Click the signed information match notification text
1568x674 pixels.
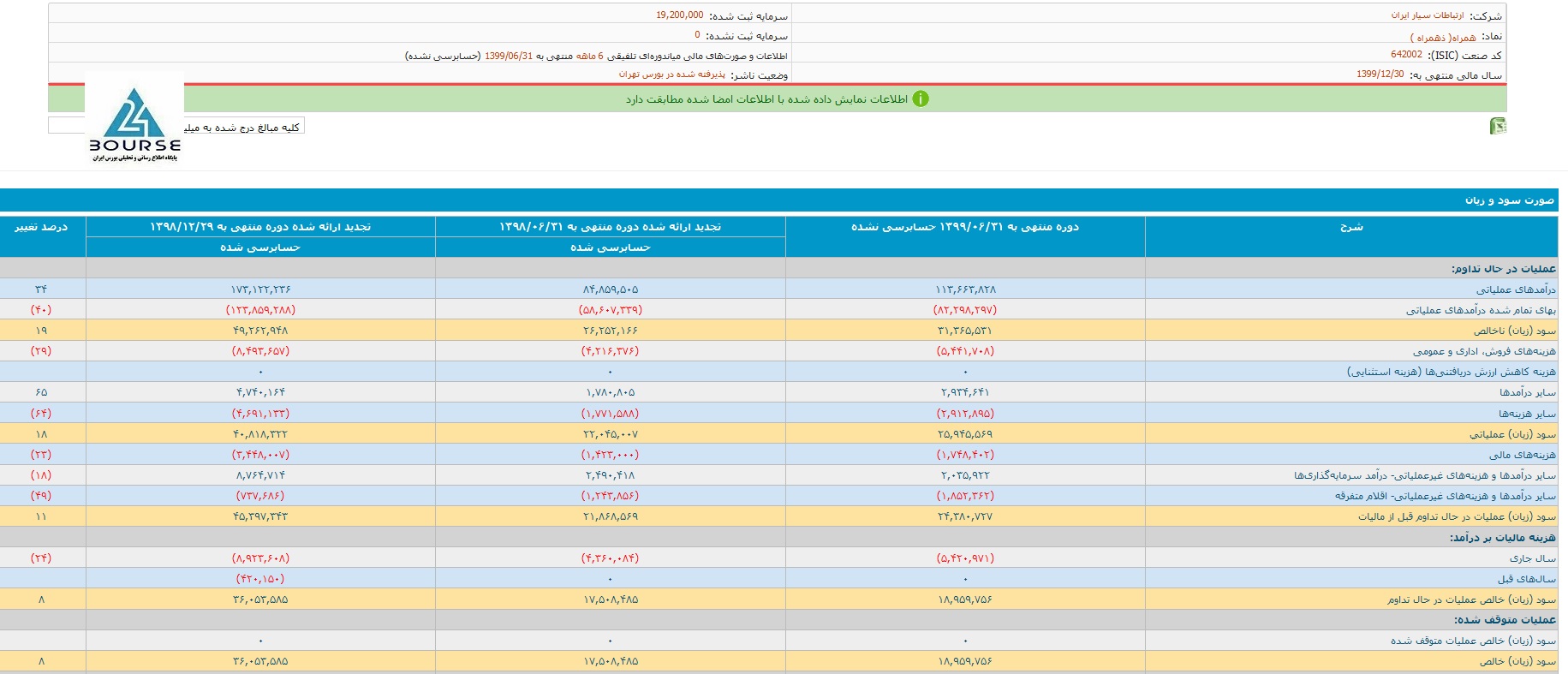pos(766,99)
